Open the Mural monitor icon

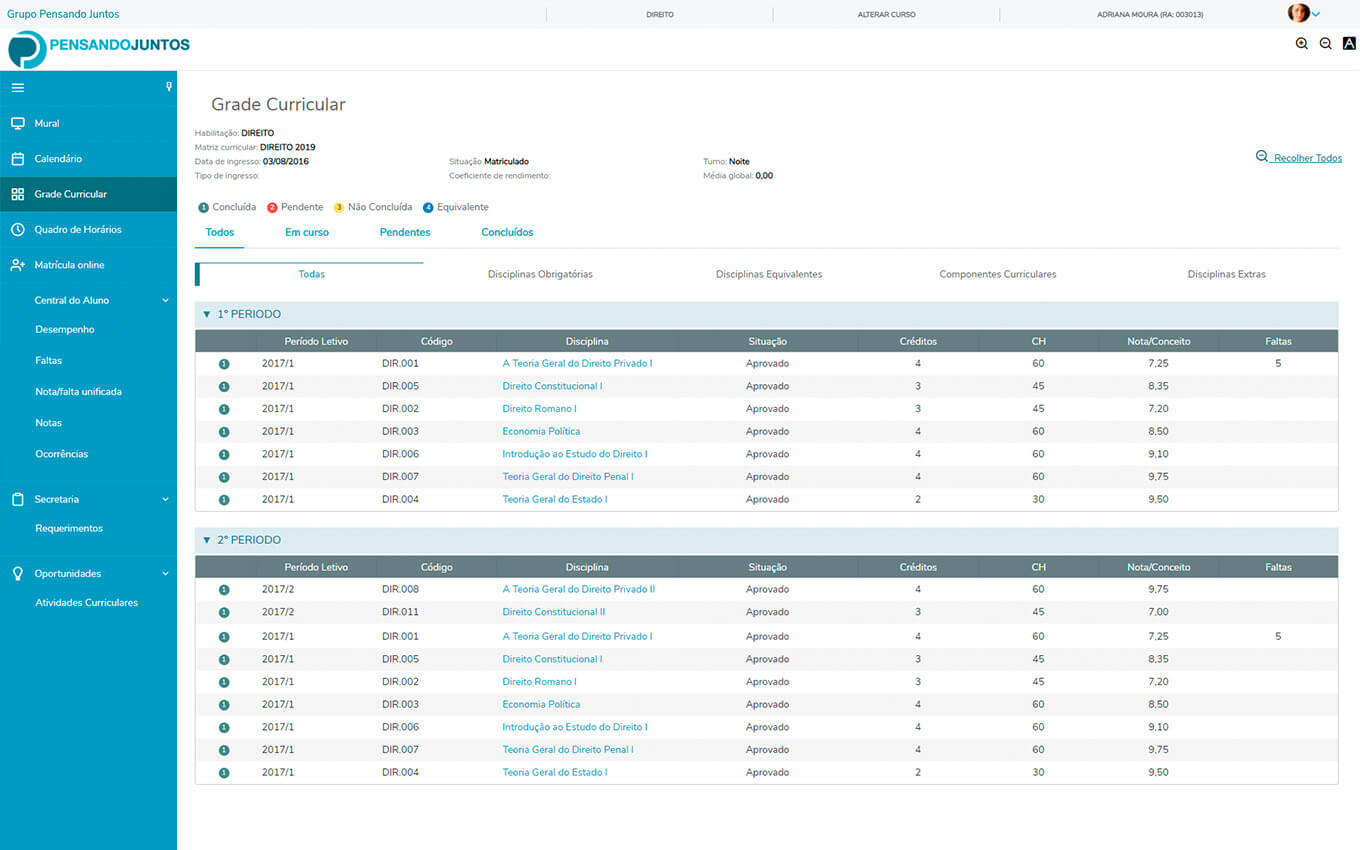click(18, 124)
